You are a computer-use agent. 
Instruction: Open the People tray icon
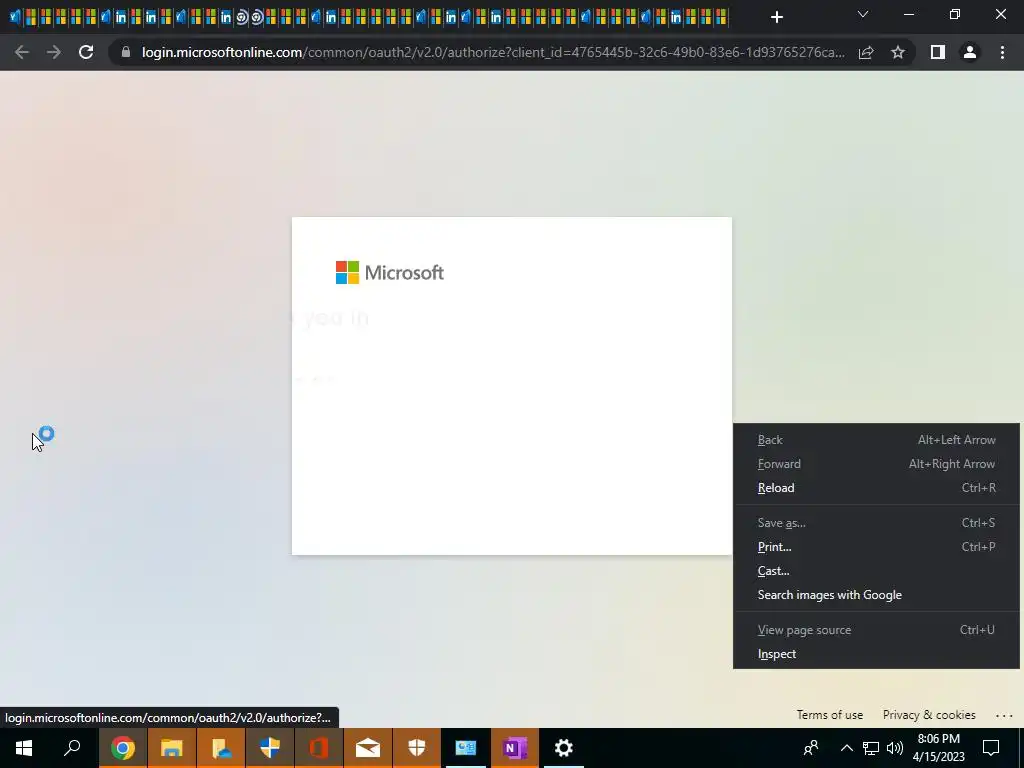[811, 748]
